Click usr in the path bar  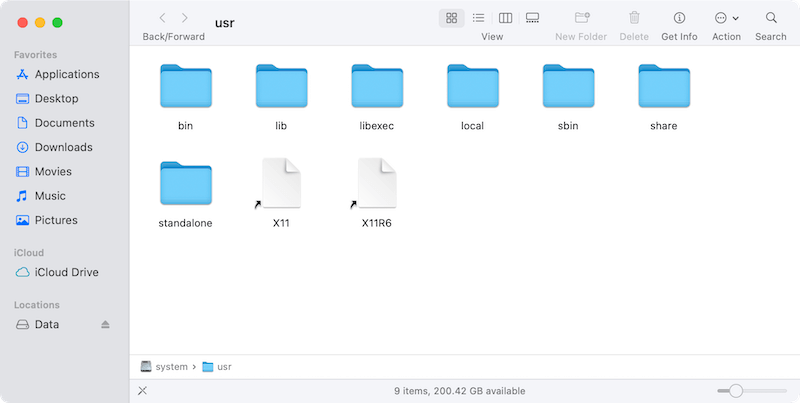[x=217, y=367]
